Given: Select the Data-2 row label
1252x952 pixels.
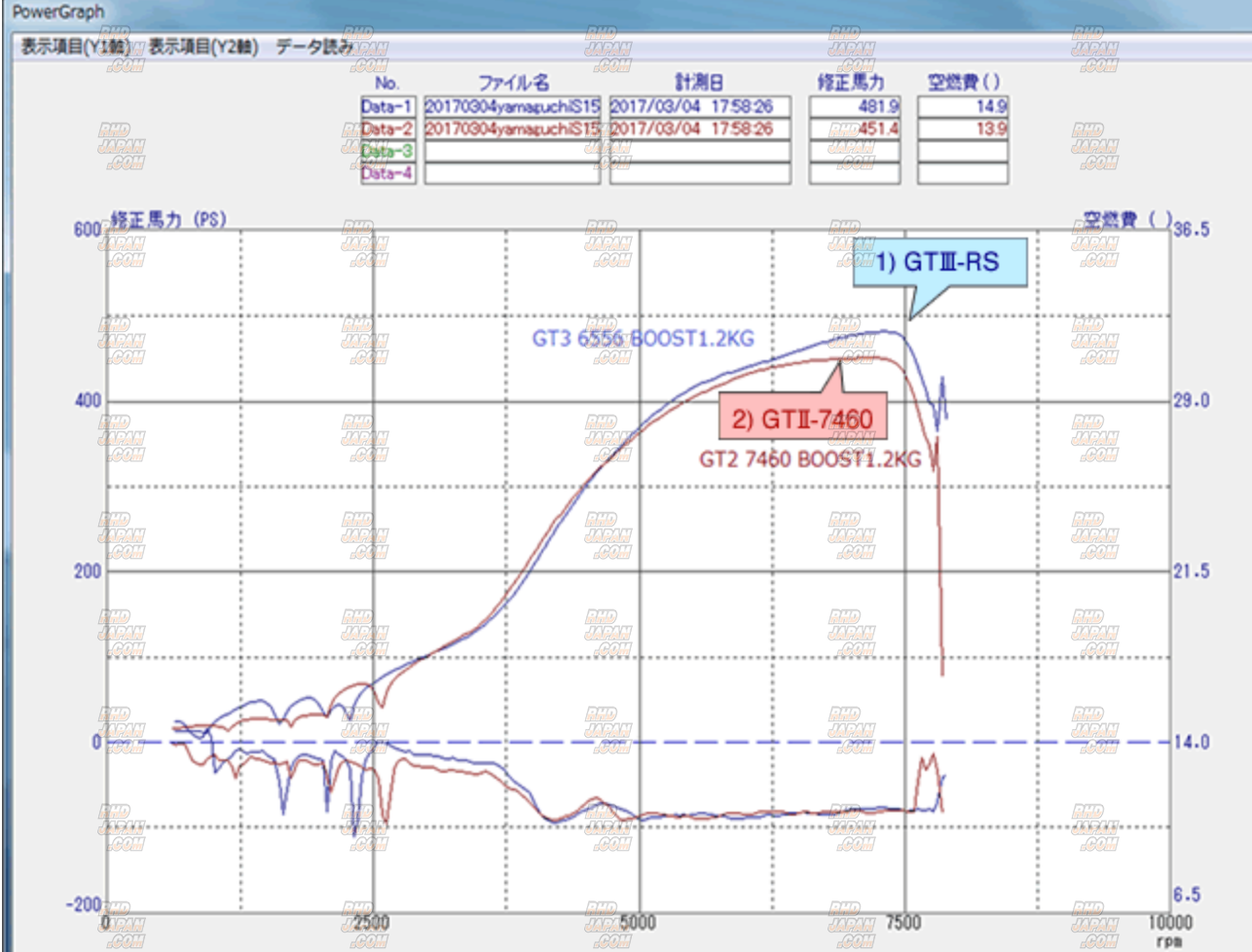Looking at the screenshot, I should [387, 128].
